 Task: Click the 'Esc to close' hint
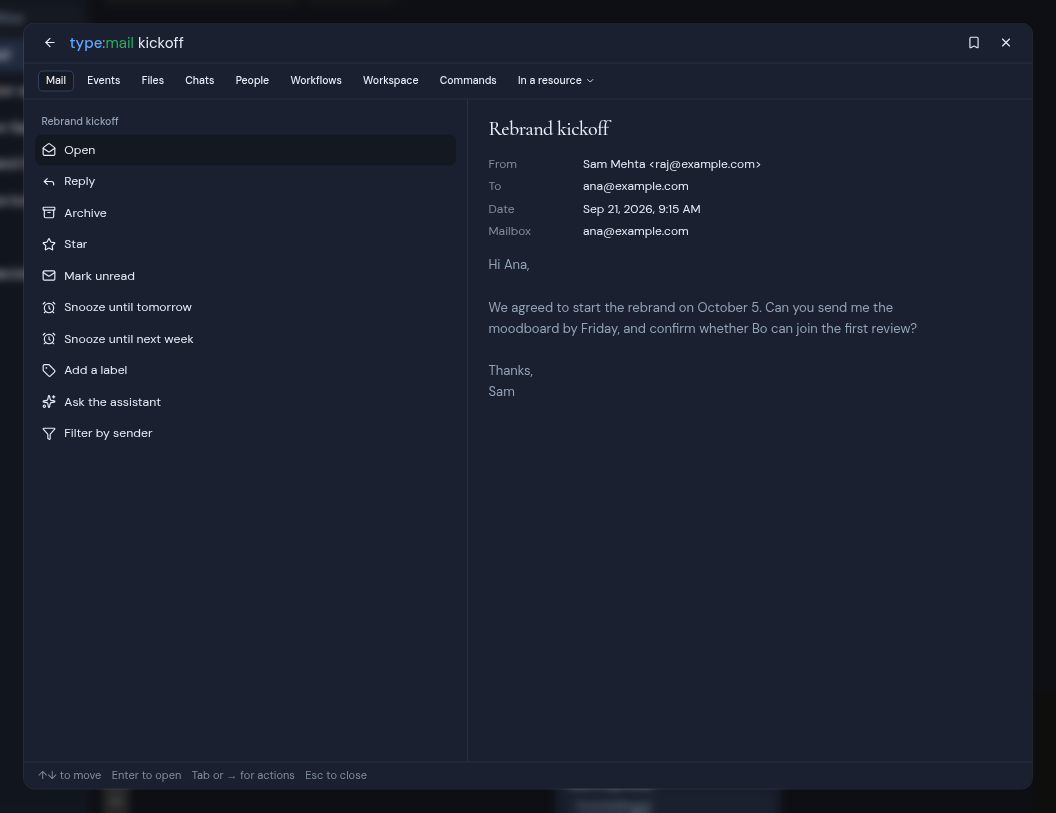coord(336,775)
